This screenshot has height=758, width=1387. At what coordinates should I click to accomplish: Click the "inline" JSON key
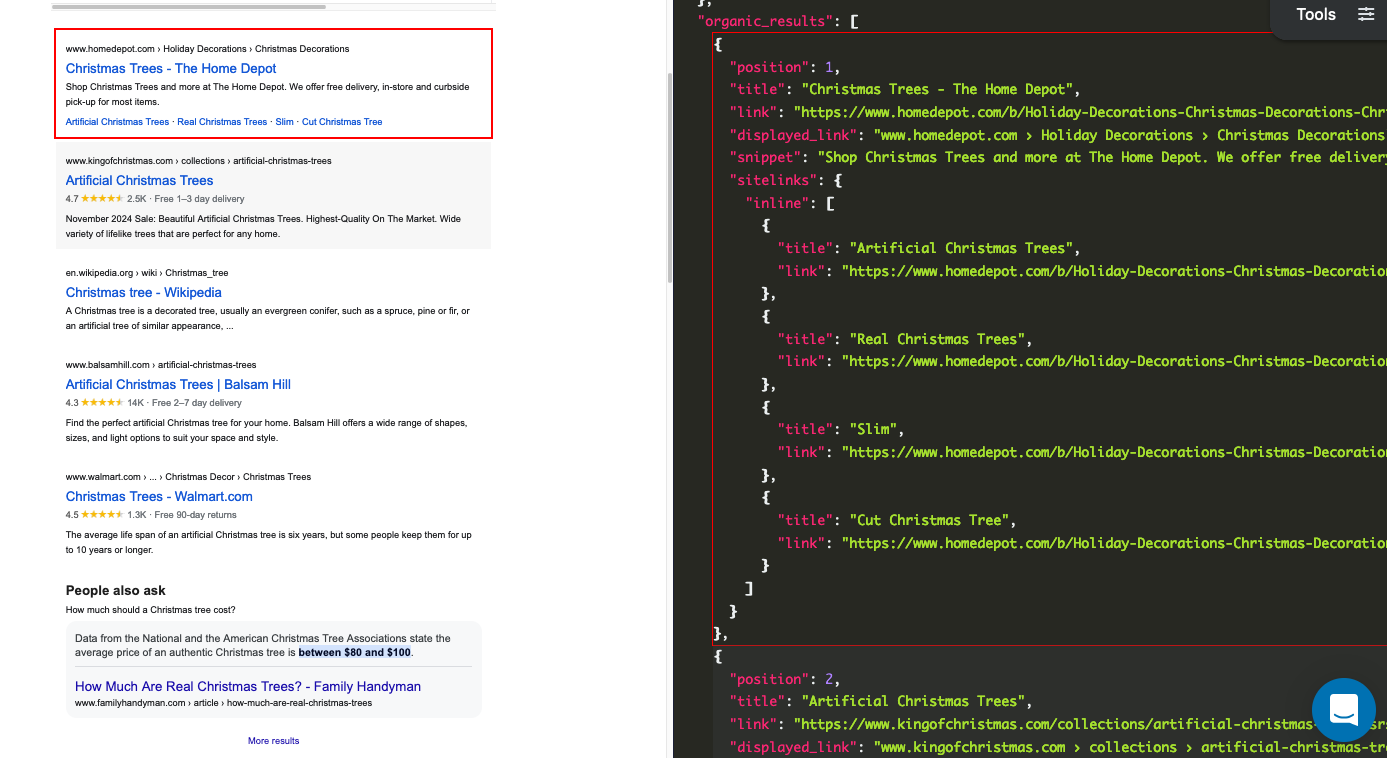click(777, 203)
